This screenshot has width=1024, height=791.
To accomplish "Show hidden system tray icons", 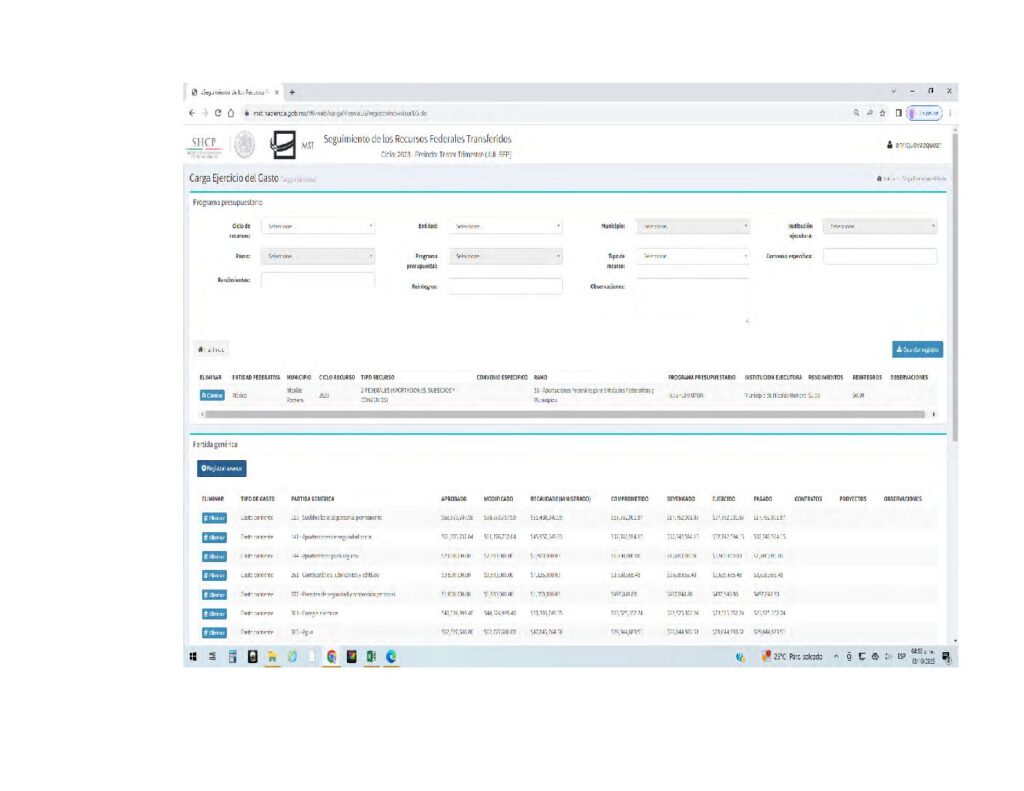I will tap(836, 656).
